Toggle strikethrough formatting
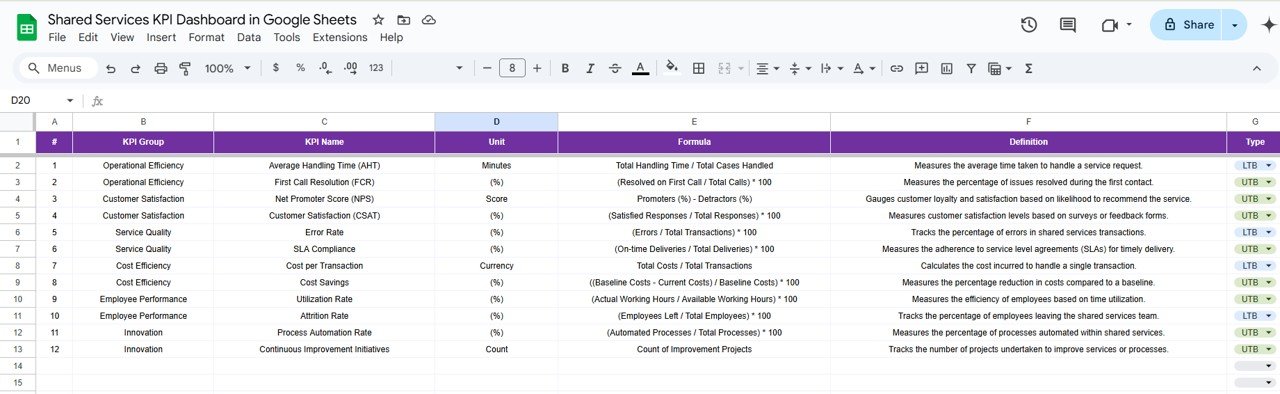The height and width of the screenshot is (394, 1280). pos(615,68)
